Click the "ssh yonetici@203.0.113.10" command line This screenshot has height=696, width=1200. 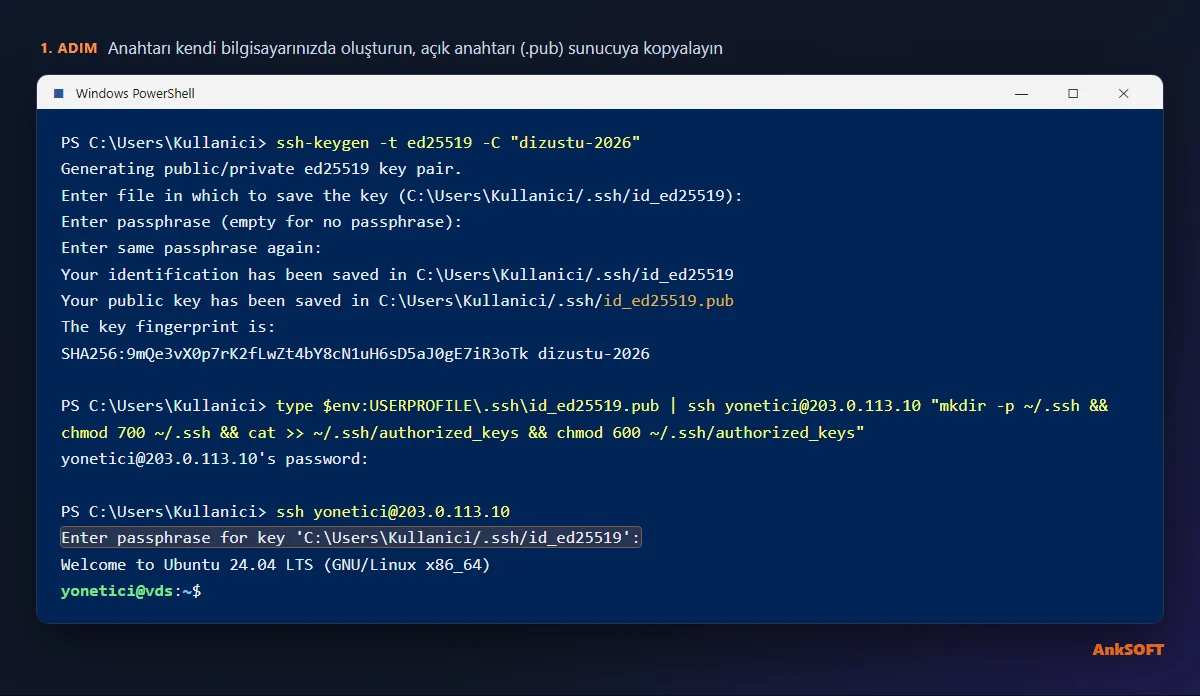(x=285, y=512)
